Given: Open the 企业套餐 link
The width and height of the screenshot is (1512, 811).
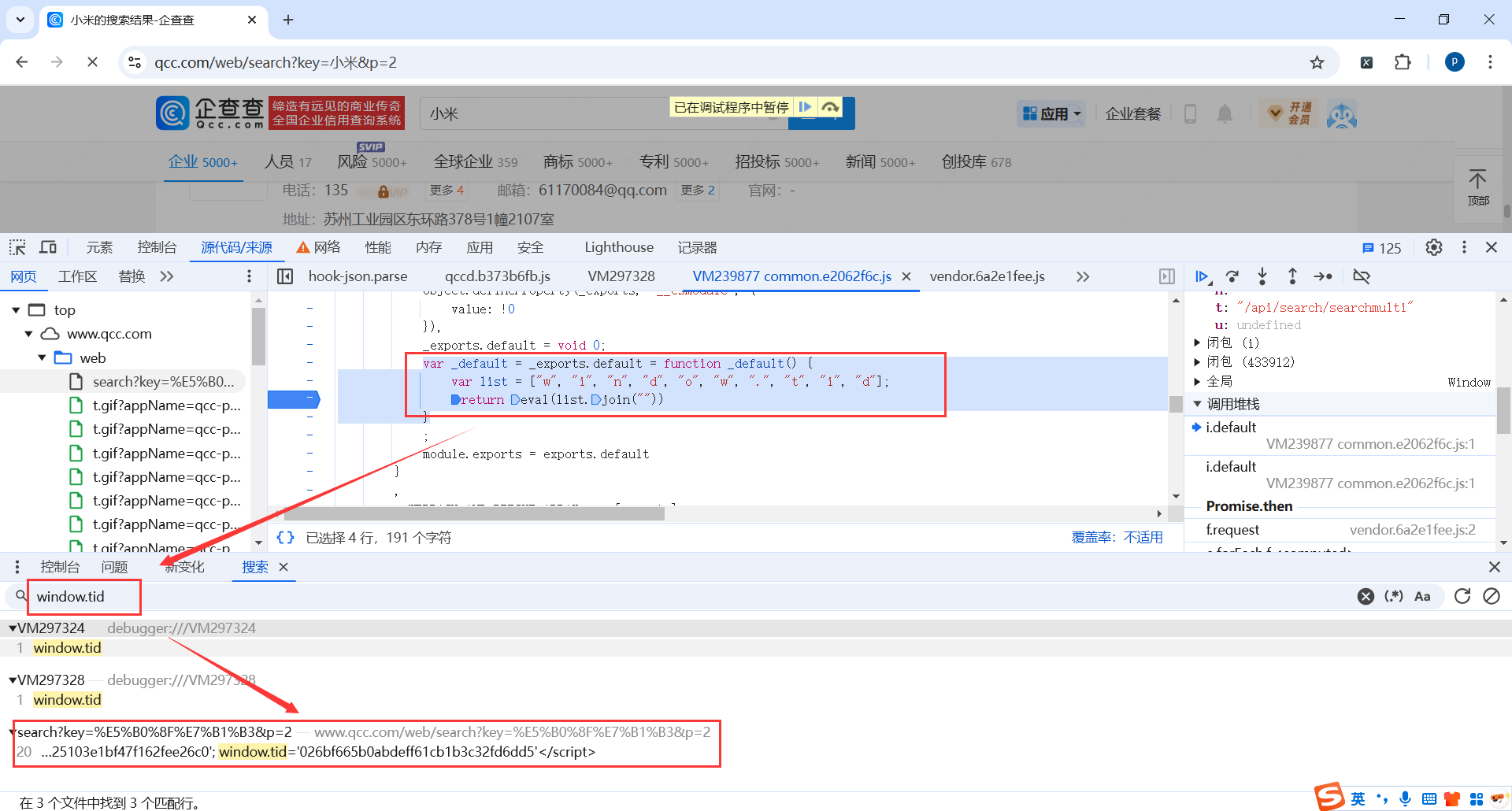Looking at the screenshot, I should (x=1133, y=114).
